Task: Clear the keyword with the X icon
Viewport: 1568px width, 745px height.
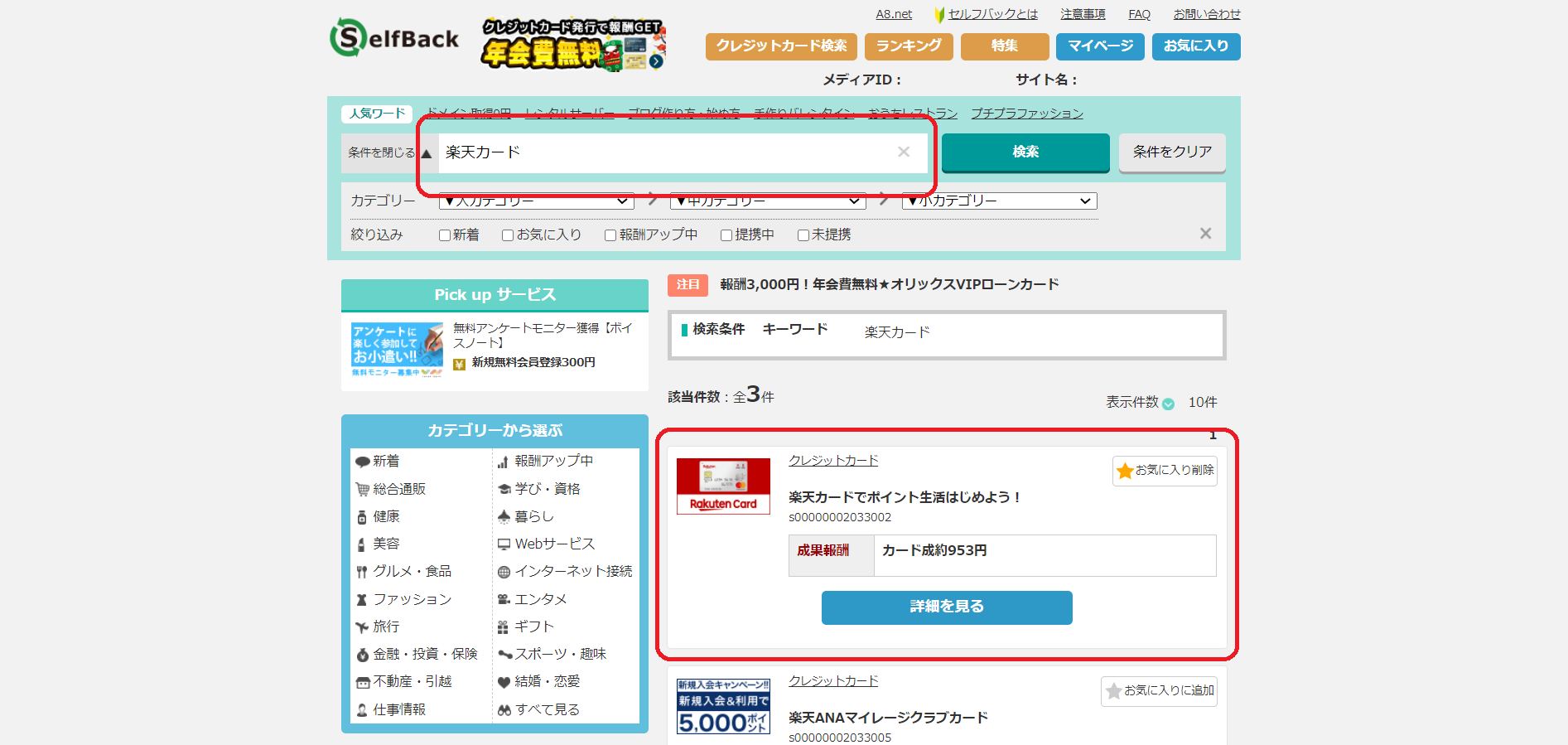Action: click(904, 152)
